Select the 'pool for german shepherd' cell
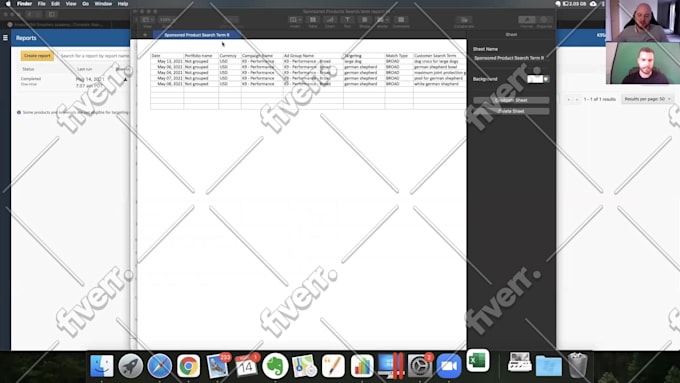 coord(439,79)
